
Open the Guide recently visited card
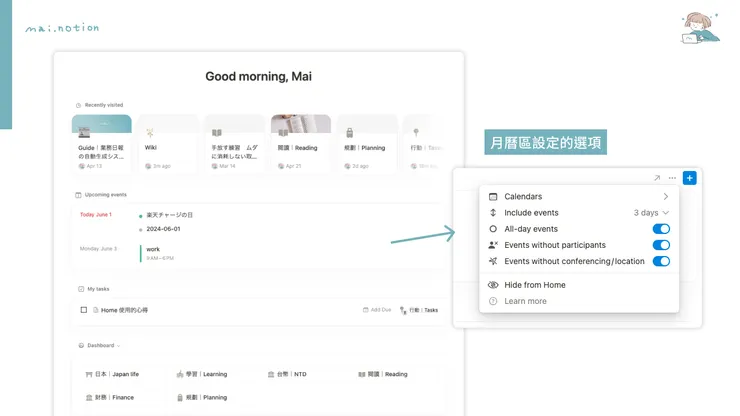coord(101,144)
